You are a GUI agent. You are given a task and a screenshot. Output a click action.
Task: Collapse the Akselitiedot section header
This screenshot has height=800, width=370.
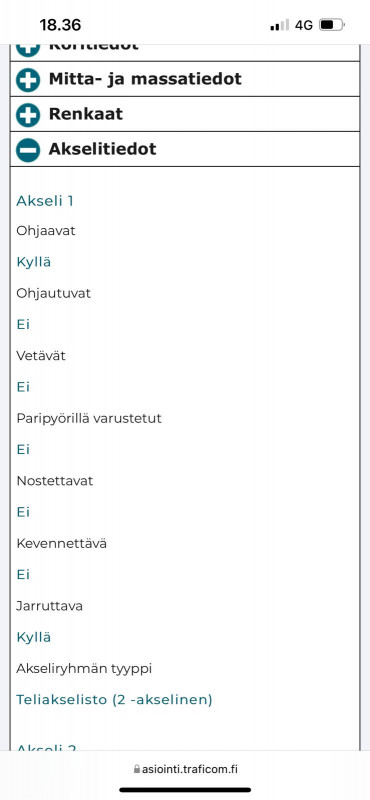point(185,149)
